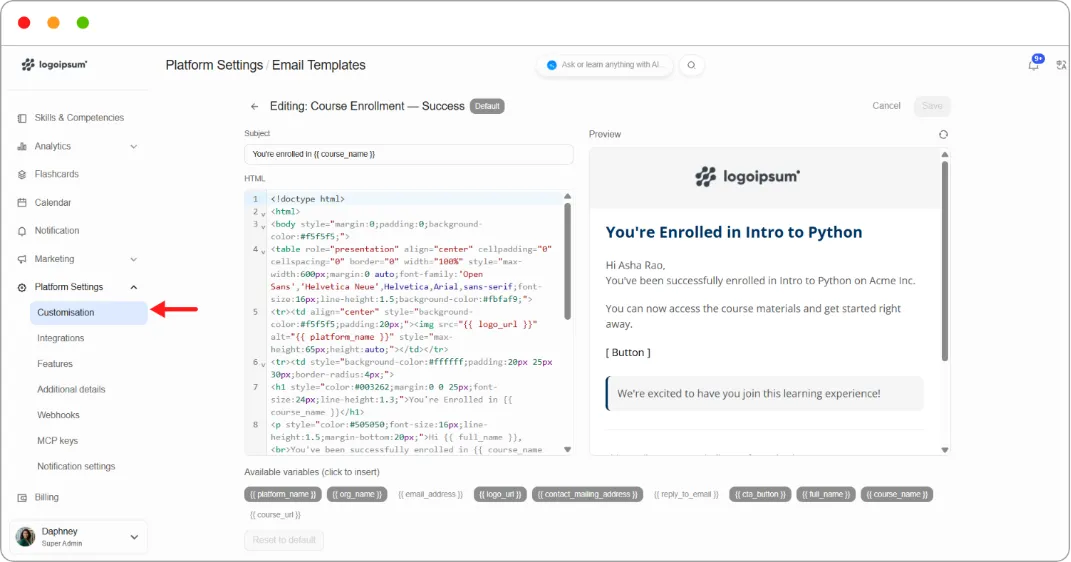Open Integrations settings page

61,338
